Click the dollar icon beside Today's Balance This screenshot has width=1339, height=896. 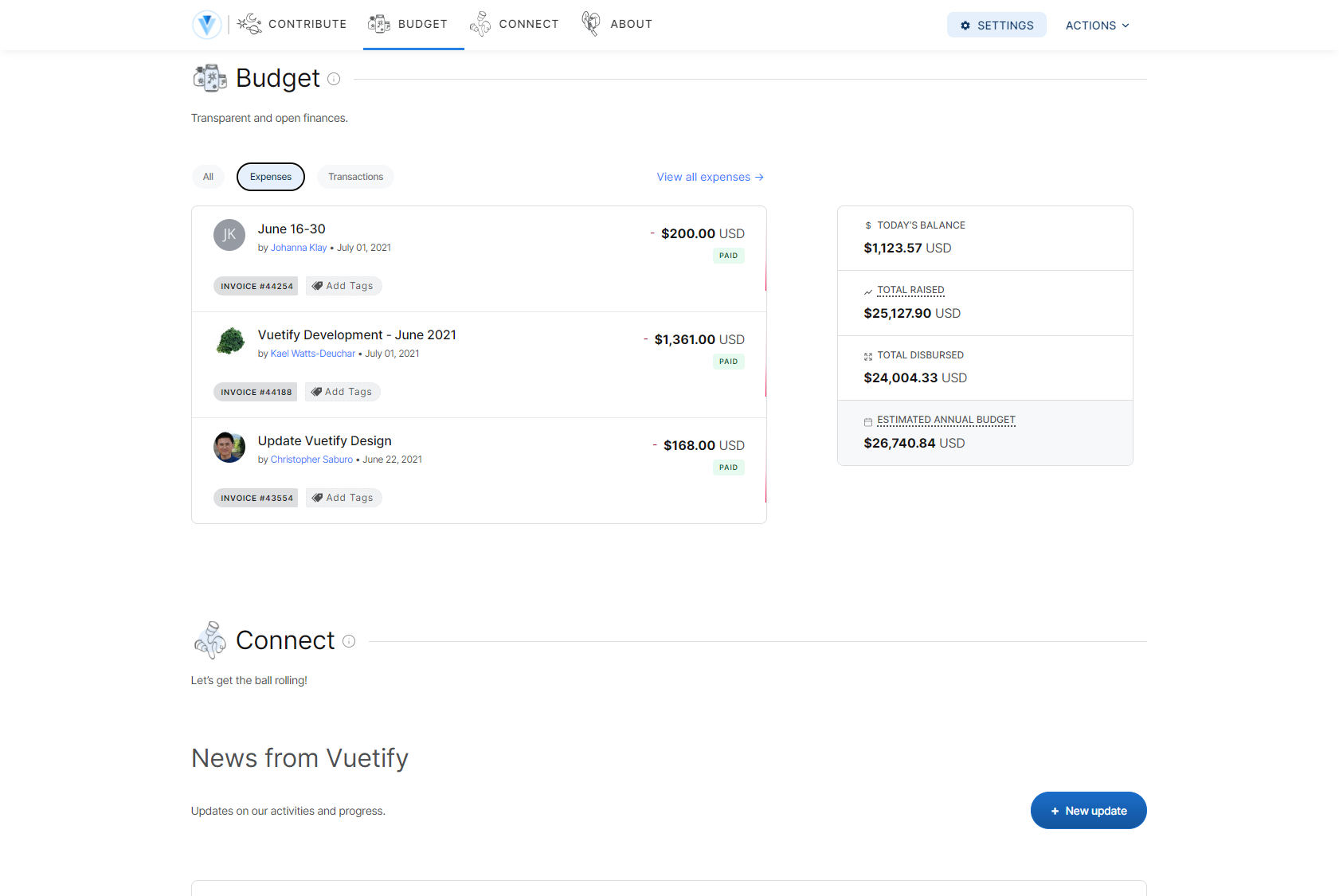[868, 226]
